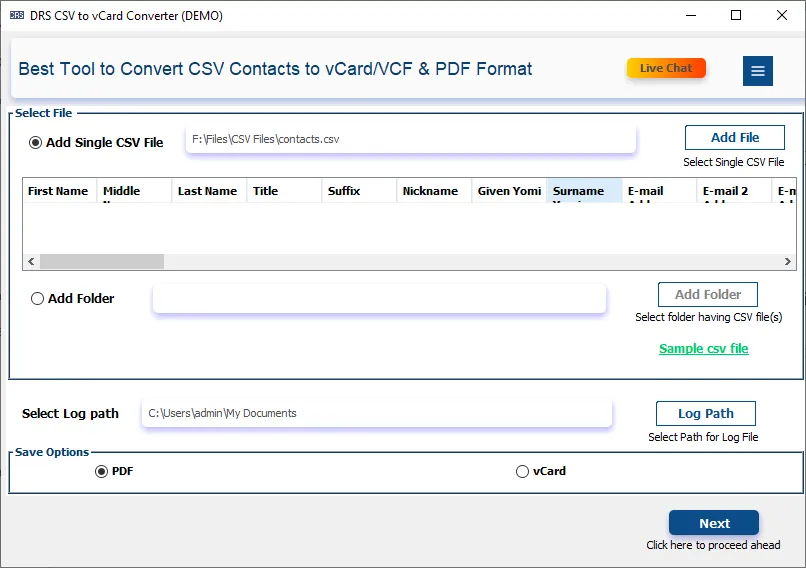The height and width of the screenshot is (568, 806).
Task: Click the CSV file path input field
Action: click(x=411, y=139)
